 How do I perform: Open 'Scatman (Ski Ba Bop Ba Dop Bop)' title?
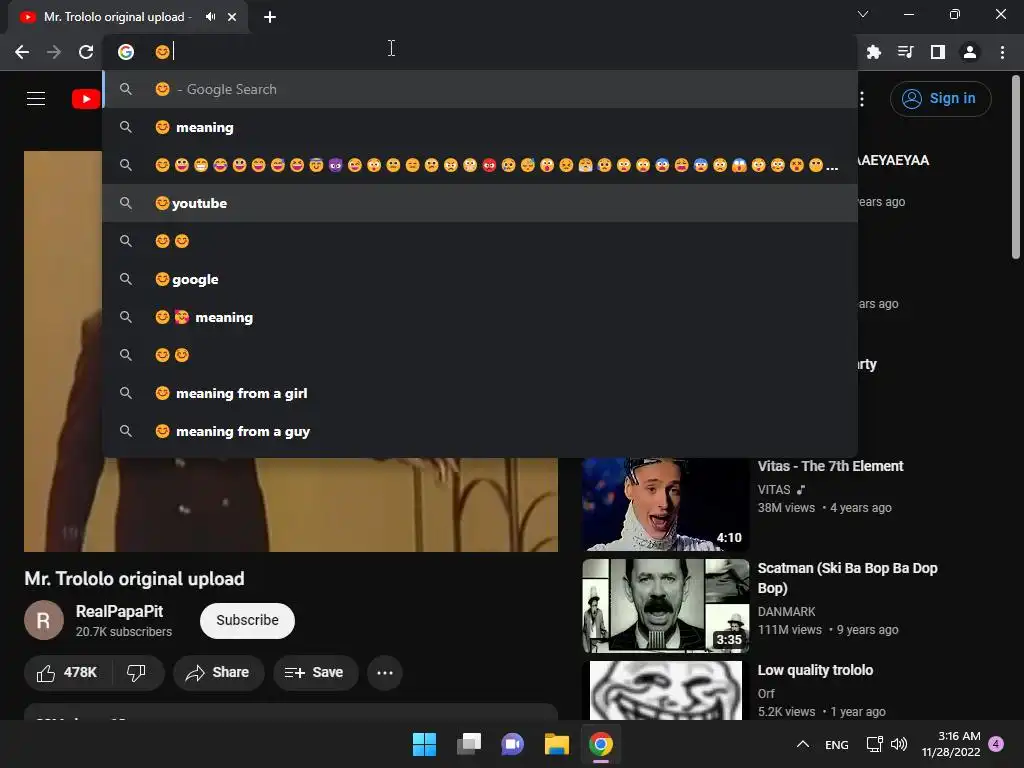point(847,578)
